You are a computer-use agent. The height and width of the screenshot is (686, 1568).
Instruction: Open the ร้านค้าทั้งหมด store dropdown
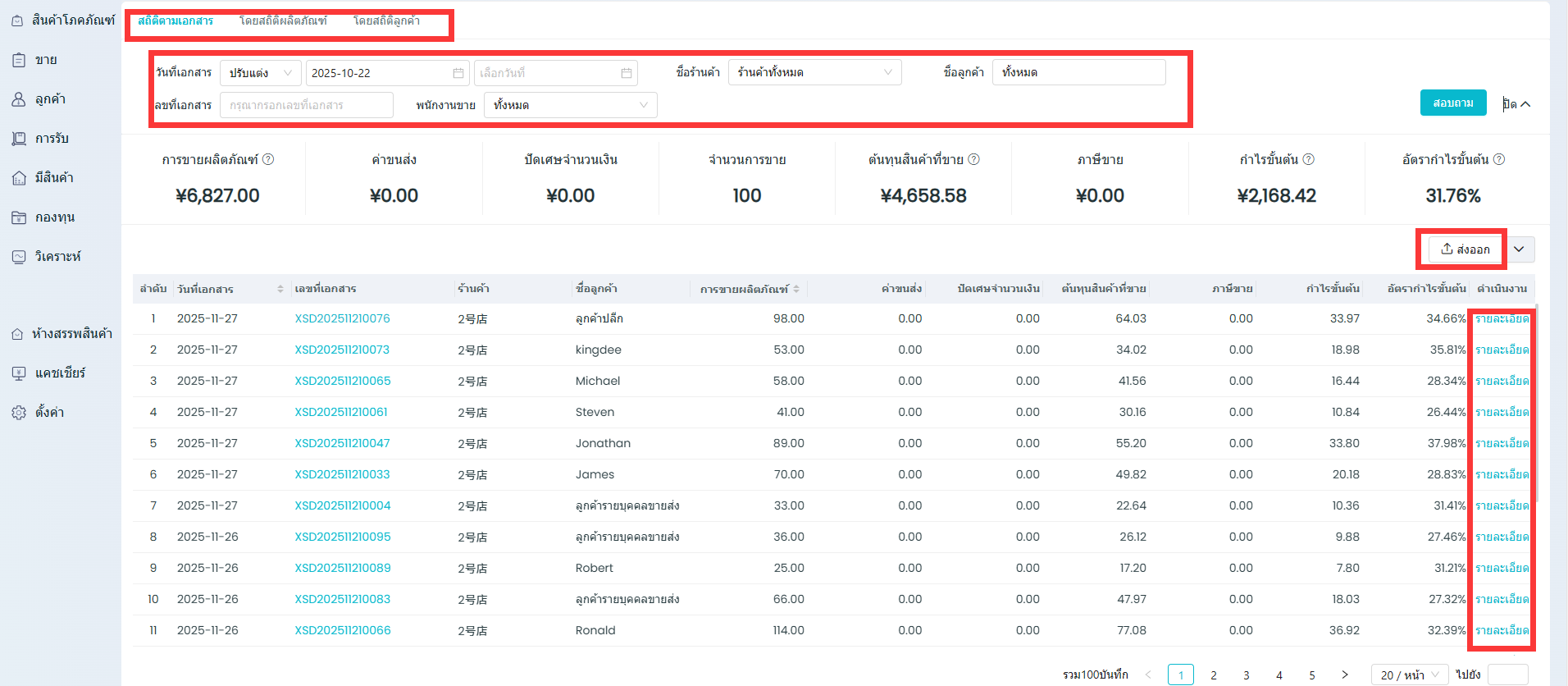814,72
